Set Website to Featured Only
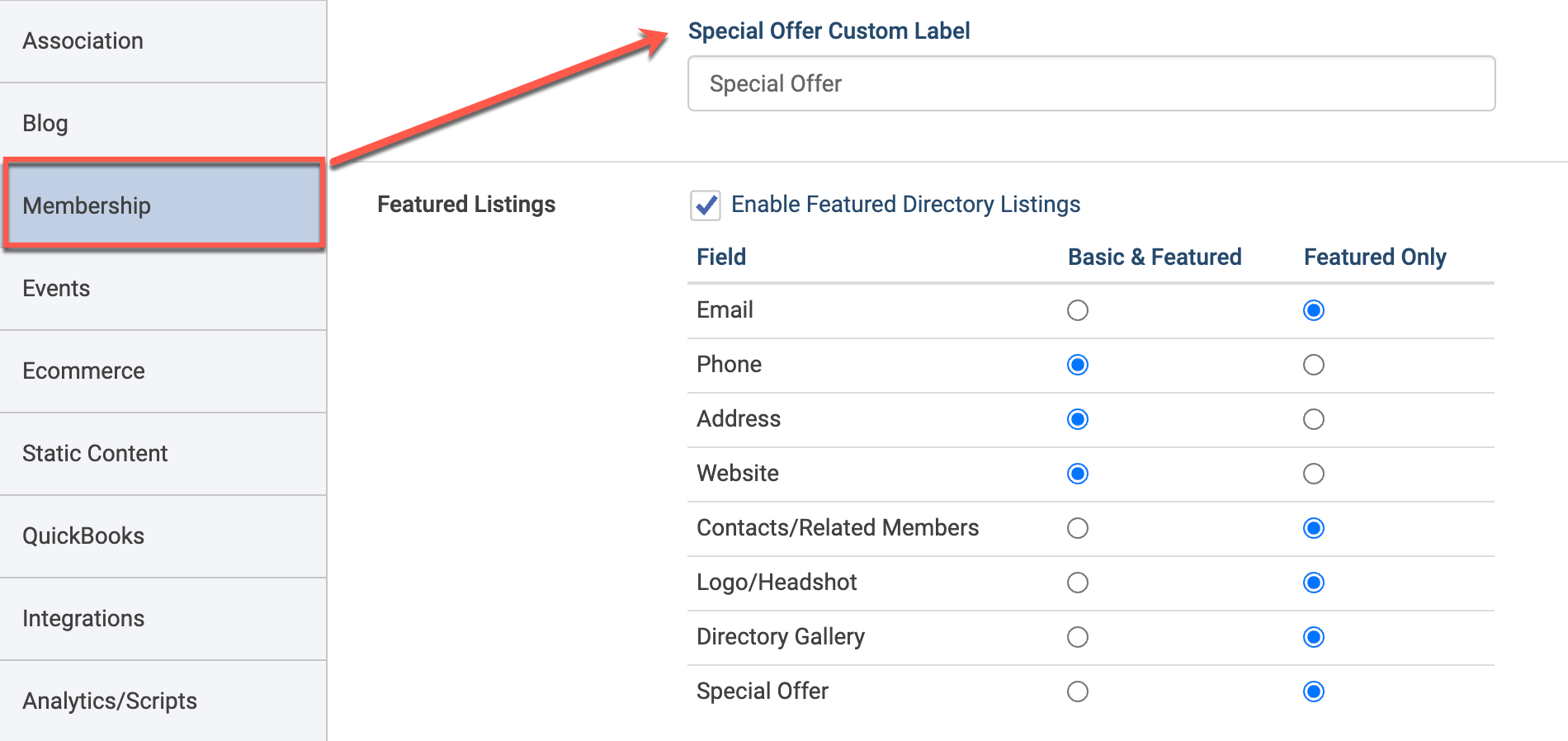The image size is (1568, 741). pyautogui.click(x=1314, y=474)
